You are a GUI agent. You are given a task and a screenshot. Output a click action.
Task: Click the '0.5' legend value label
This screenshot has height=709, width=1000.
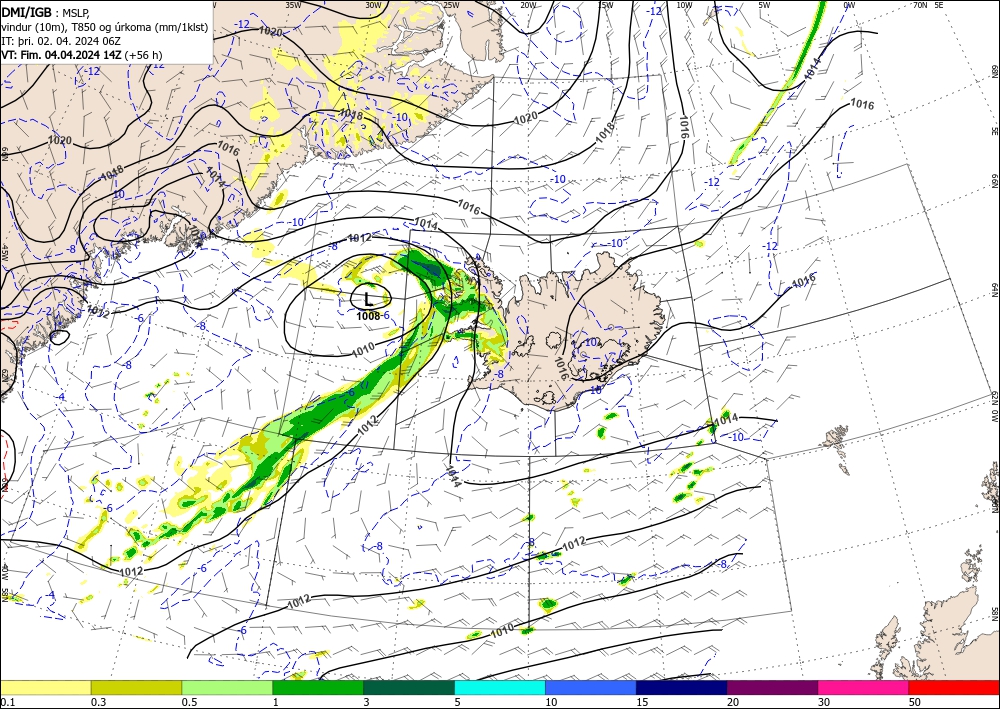click(x=189, y=702)
